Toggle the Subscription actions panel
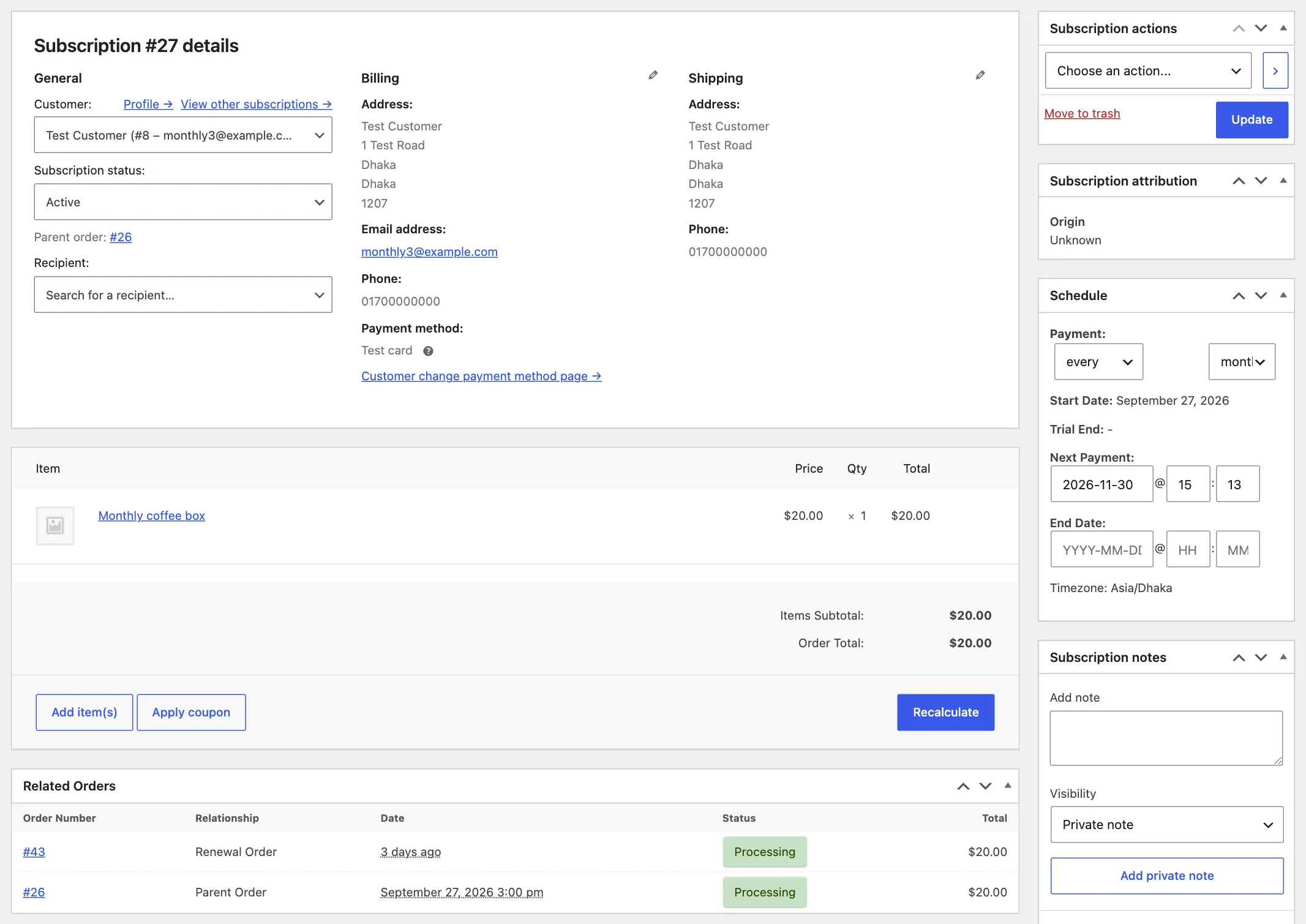This screenshot has height=924, width=1306. pyautogui.click(x=1283, y=28)
